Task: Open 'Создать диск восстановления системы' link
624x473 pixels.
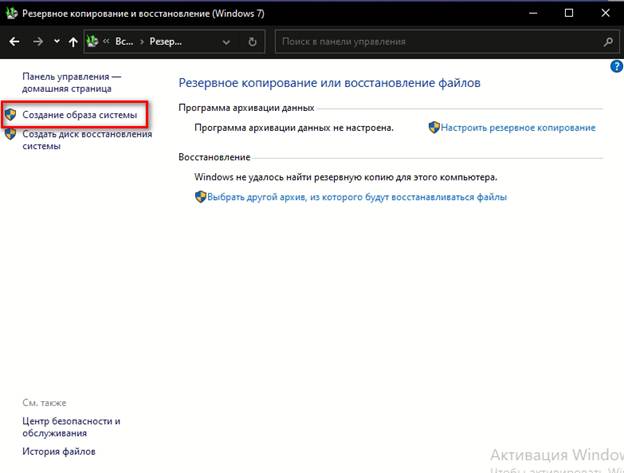Action: click(x=87, y=140)
